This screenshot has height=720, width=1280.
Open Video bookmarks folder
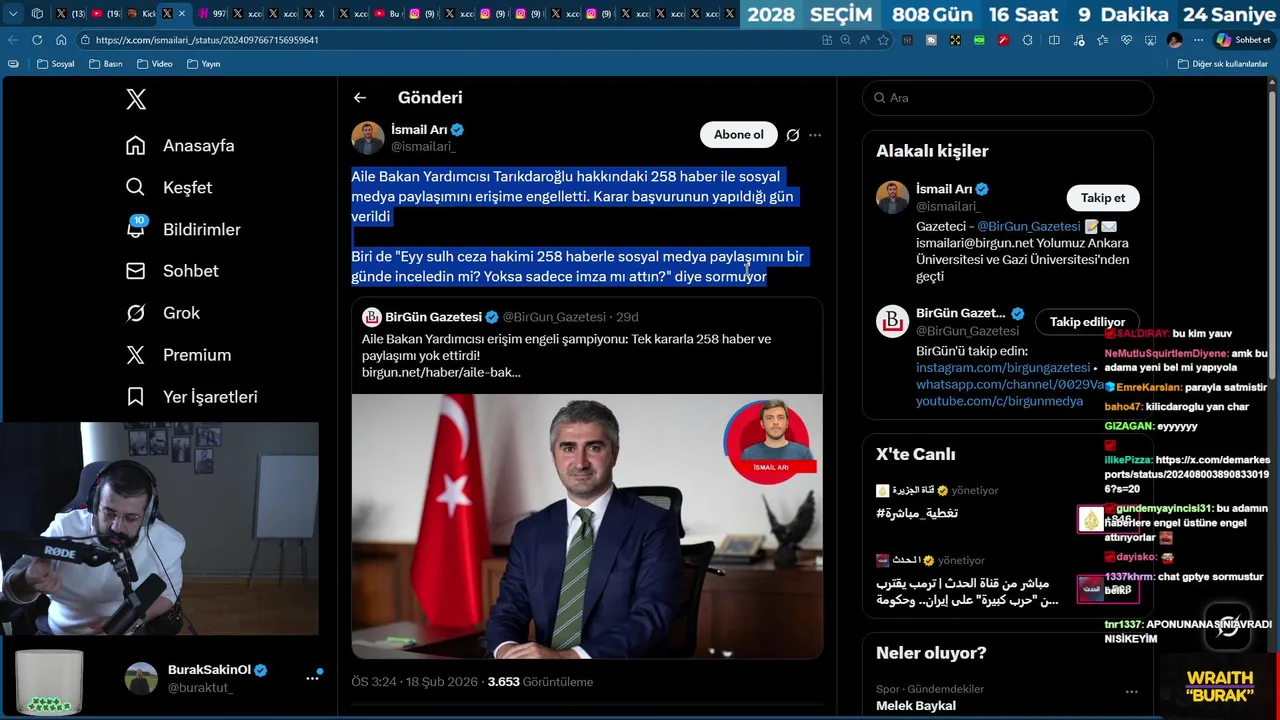155,64
